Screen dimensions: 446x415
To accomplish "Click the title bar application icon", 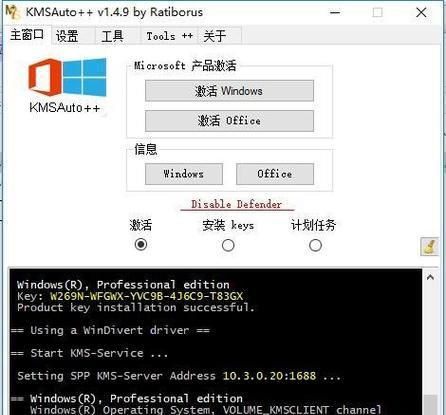I will pyautogui.click(x=12, y=12).
